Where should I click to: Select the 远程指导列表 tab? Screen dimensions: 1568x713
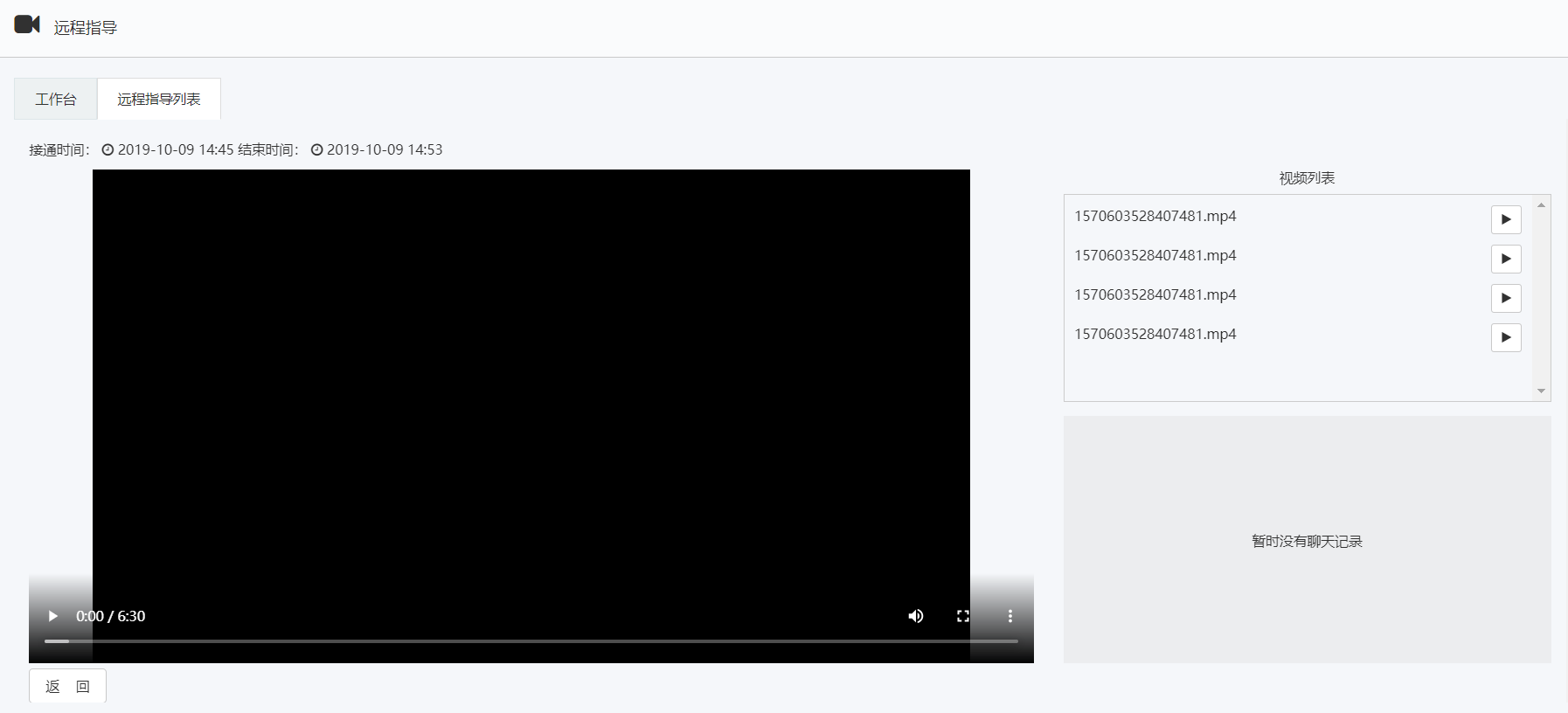(159, 100)
